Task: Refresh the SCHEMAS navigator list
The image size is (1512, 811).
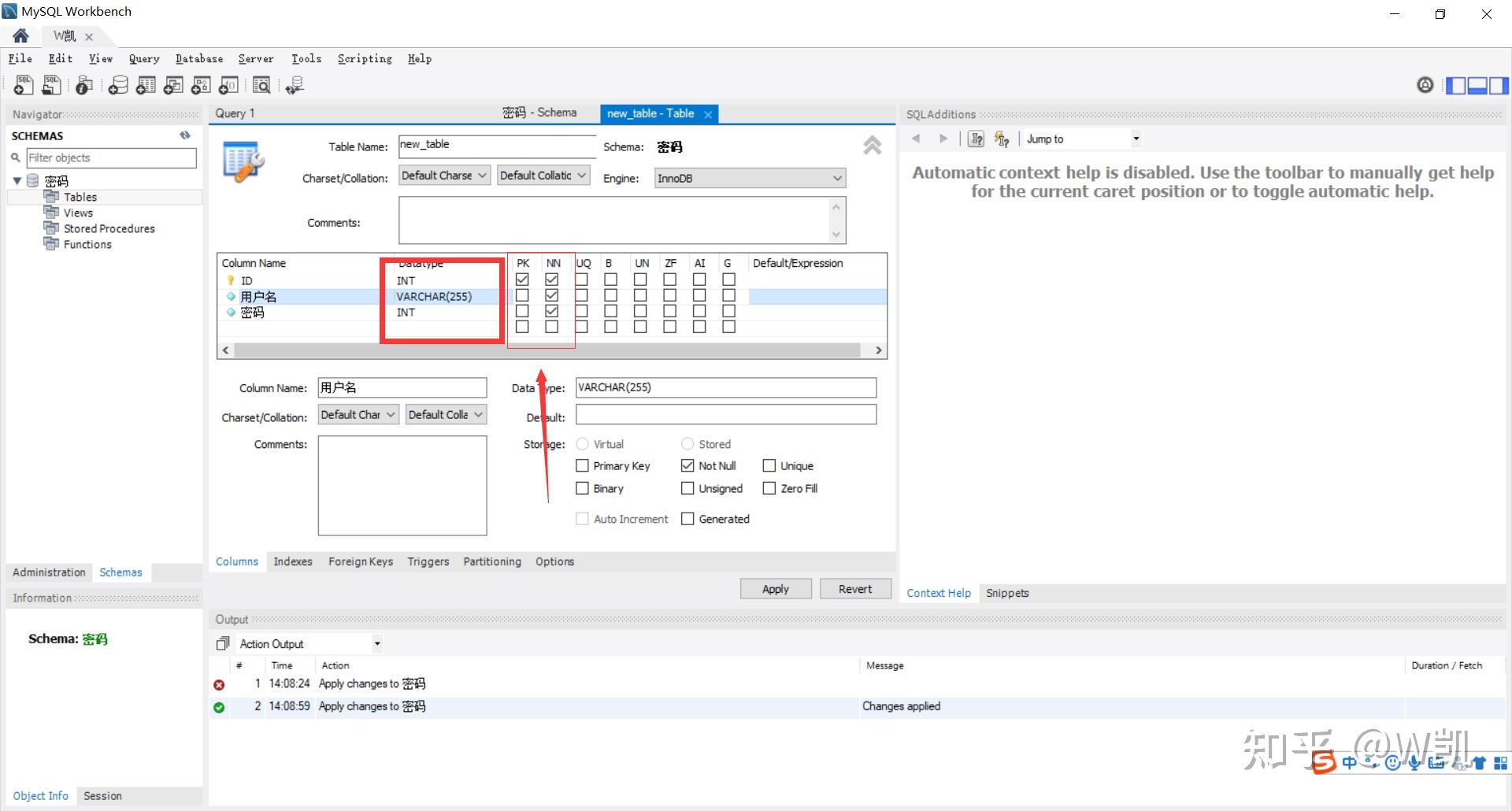Action: [185, 135]
